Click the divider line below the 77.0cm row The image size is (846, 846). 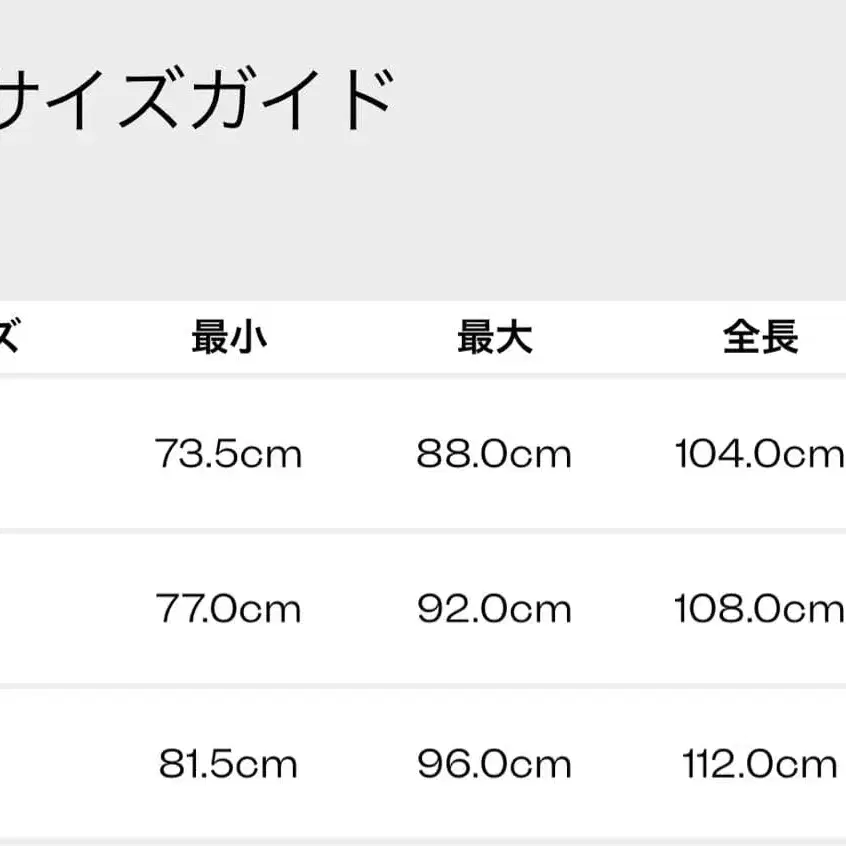[423, 686]
